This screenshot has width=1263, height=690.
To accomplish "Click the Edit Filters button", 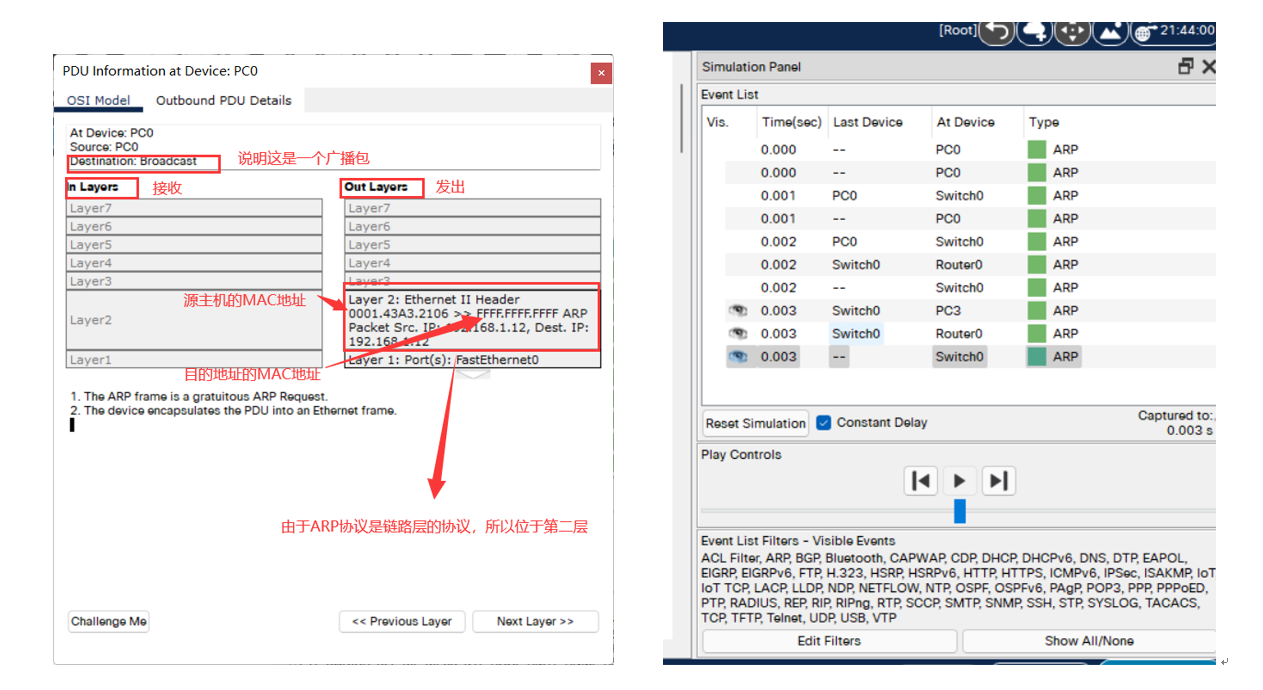I will 829,641.
